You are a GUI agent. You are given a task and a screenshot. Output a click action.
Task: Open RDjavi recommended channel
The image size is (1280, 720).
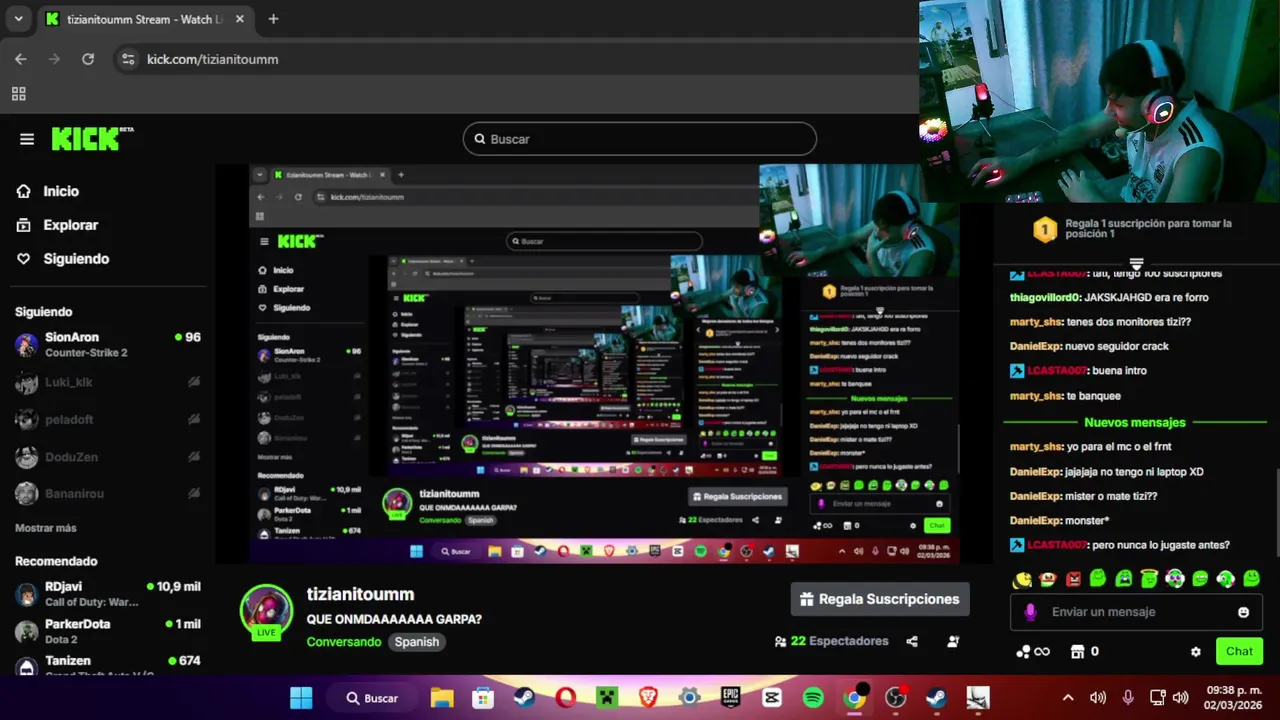[107, 594]
